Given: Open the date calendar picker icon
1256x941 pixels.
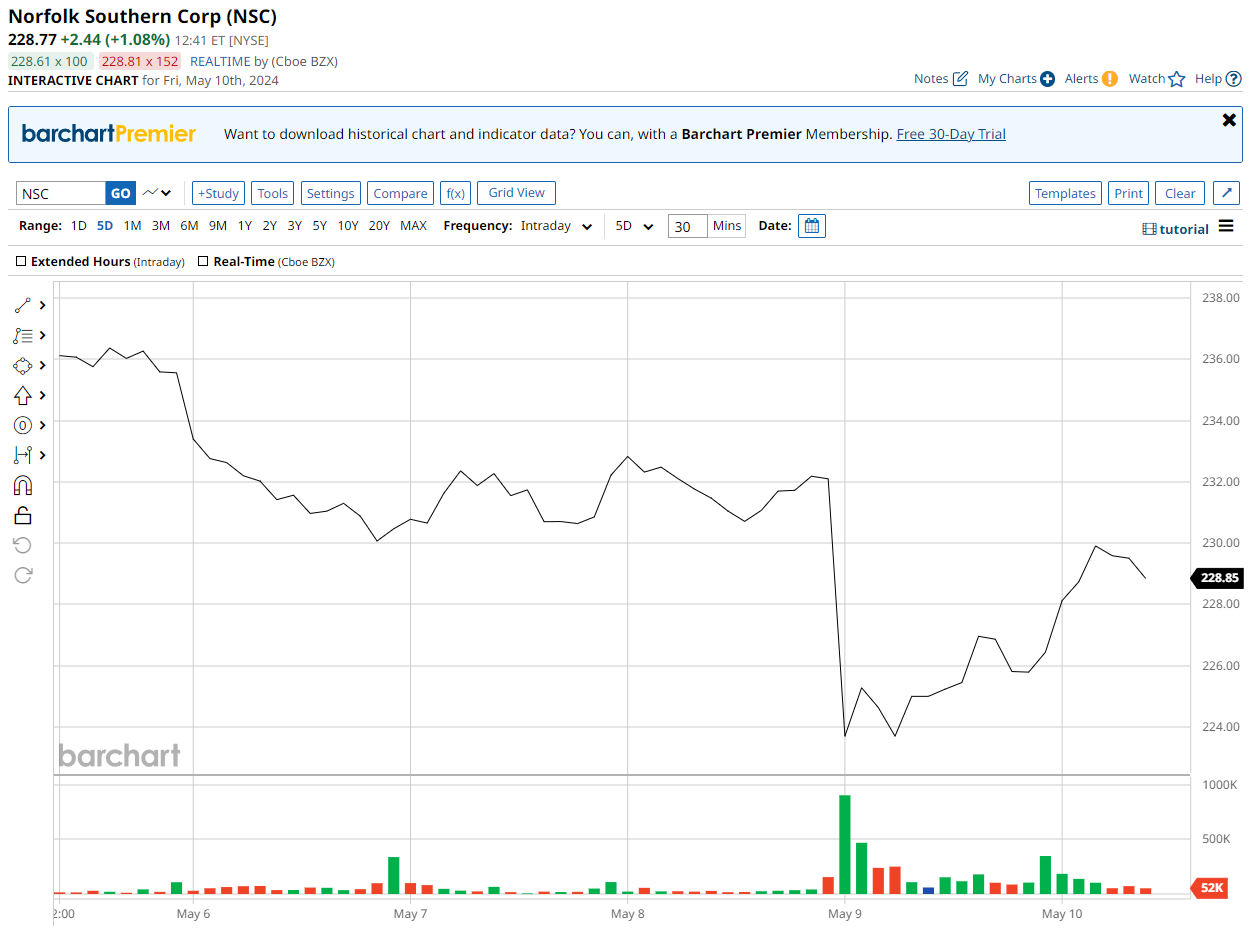Looking at the screenshot, I should [x=812, y=226].
